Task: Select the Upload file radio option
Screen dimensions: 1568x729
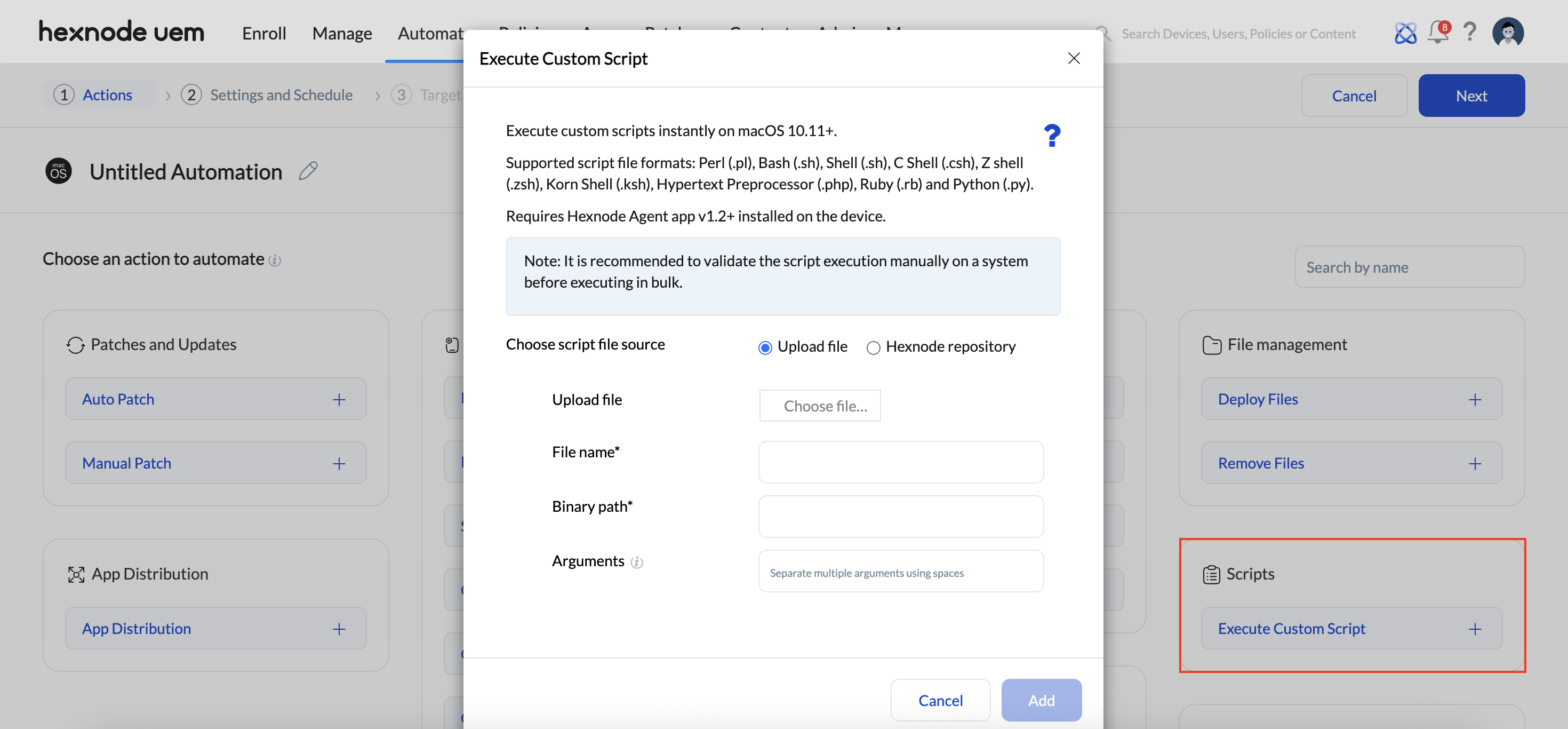Action: [x=765, y=348]
